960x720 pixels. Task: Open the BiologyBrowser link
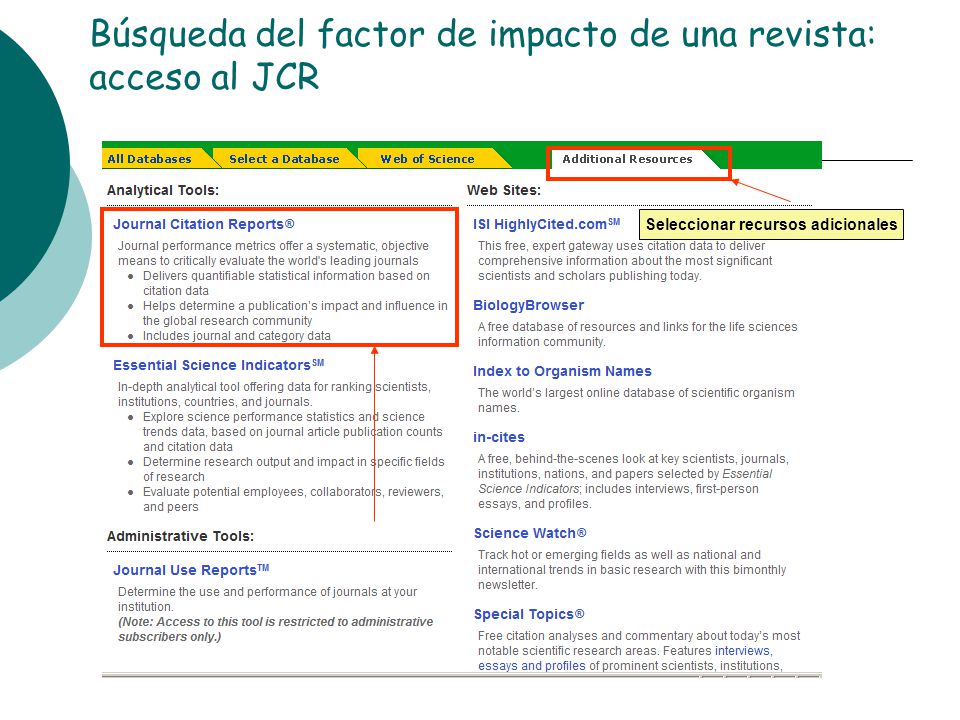[528, 305]
